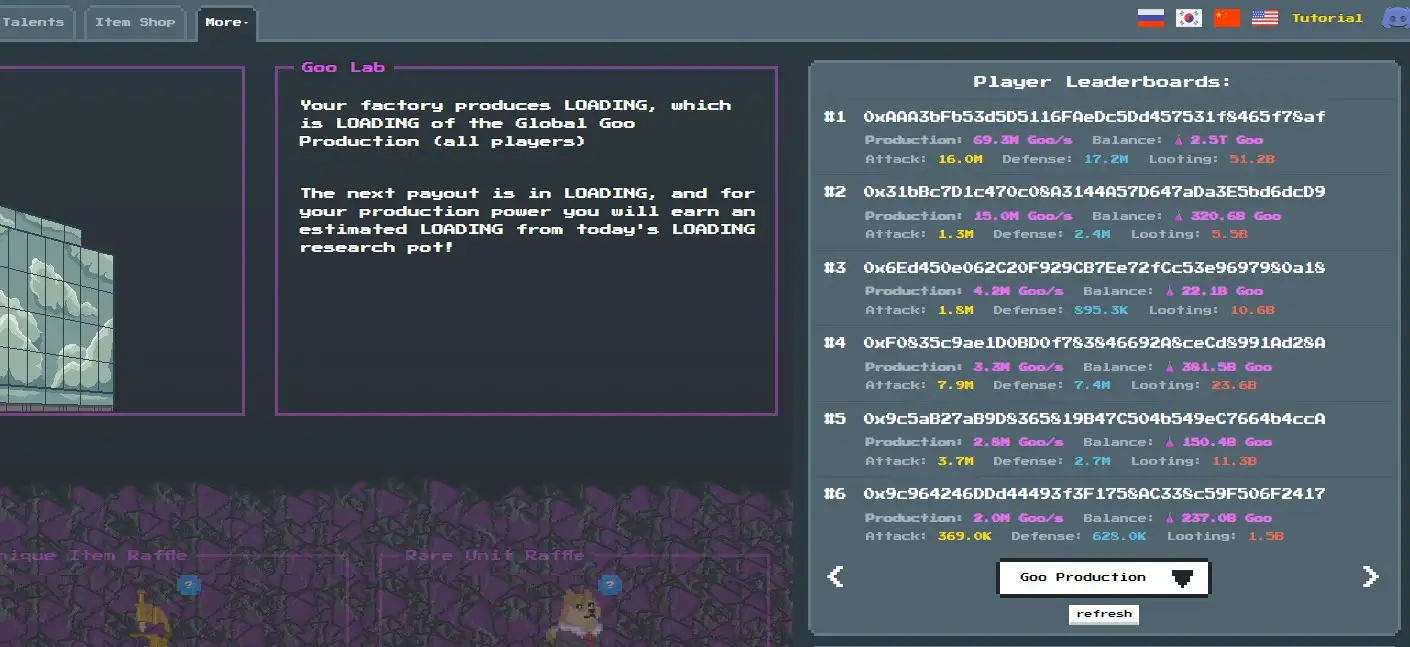Select the Russian flag language icon
Screen dimensions: 1410x647
pos(1150,18)
